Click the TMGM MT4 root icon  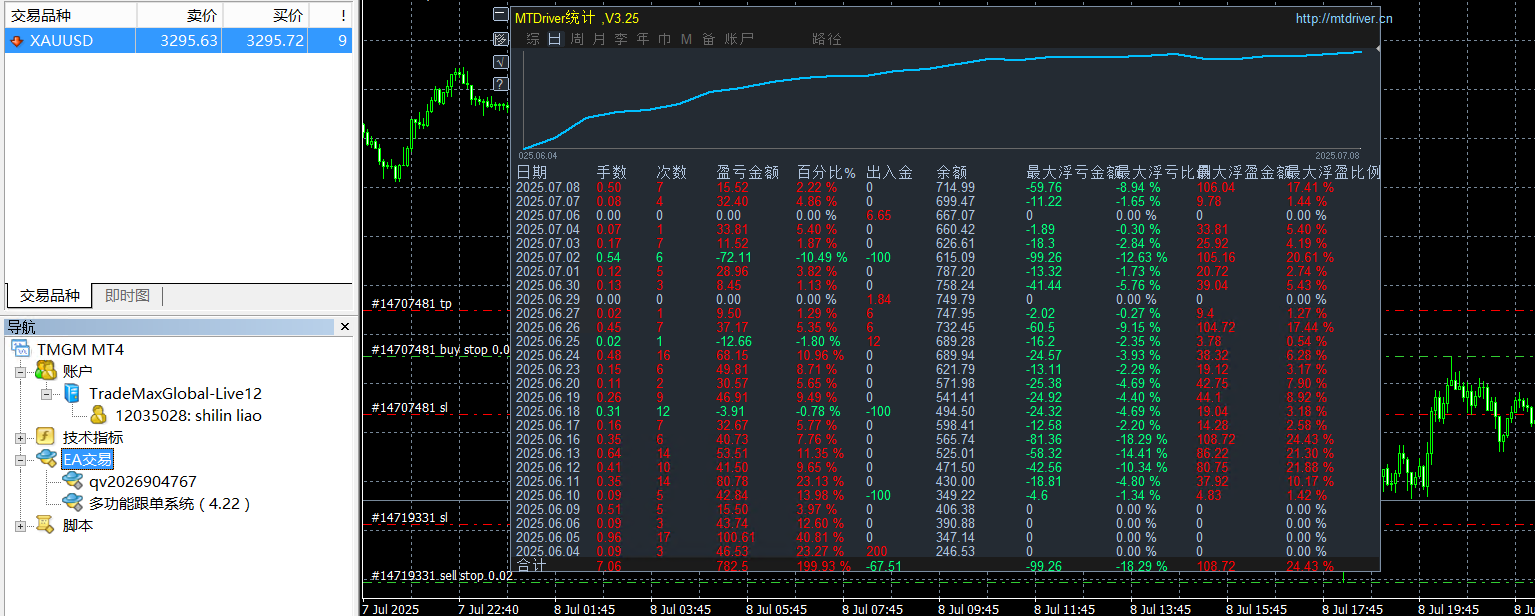coord(22,349)
